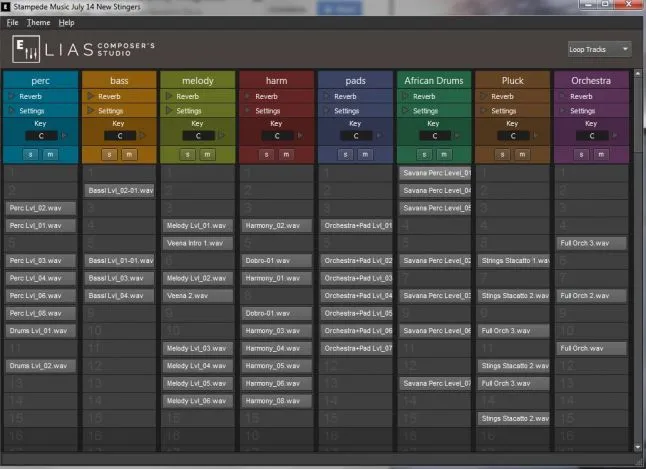Click the key C field on perc

[41, 136]
